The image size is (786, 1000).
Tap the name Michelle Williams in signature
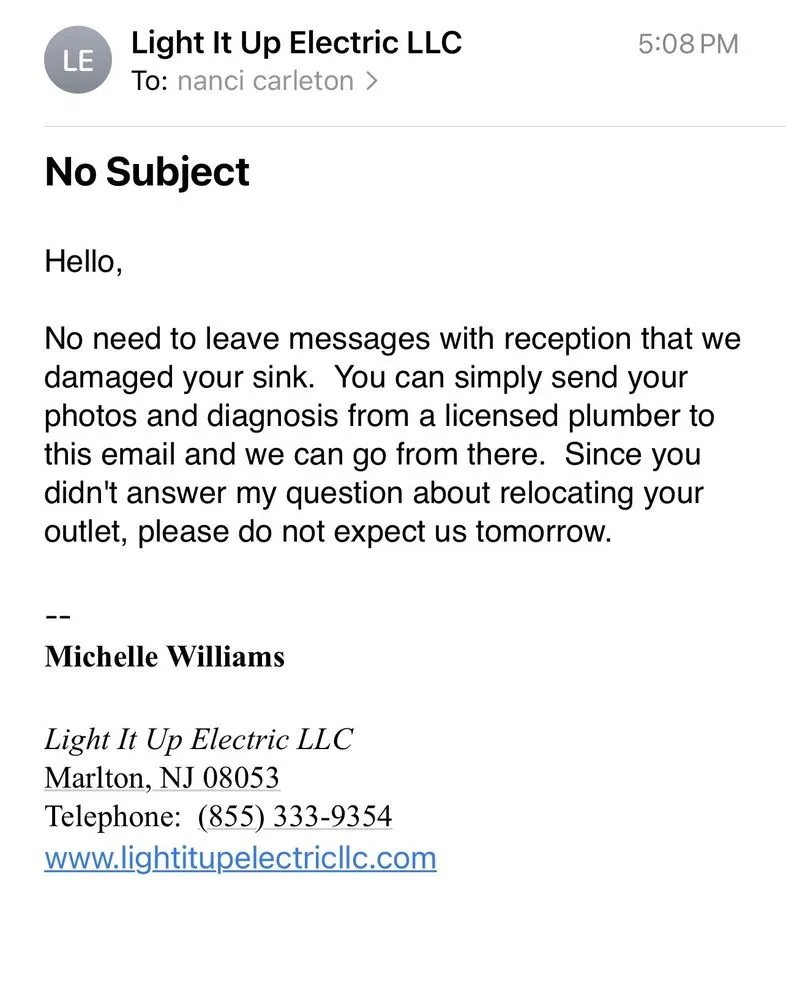(x=165, y=657)
